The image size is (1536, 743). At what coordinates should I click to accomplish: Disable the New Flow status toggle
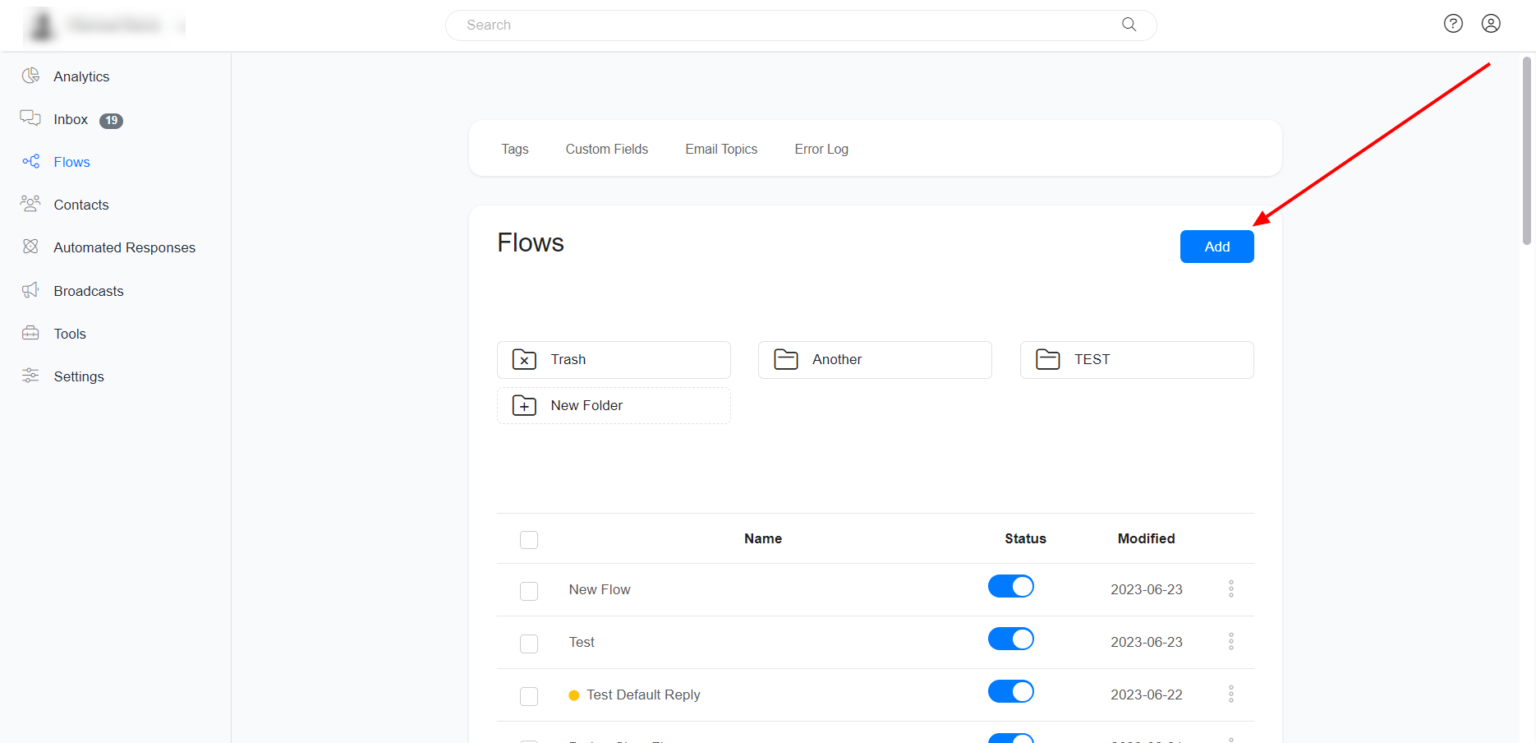click(1010, 585)
